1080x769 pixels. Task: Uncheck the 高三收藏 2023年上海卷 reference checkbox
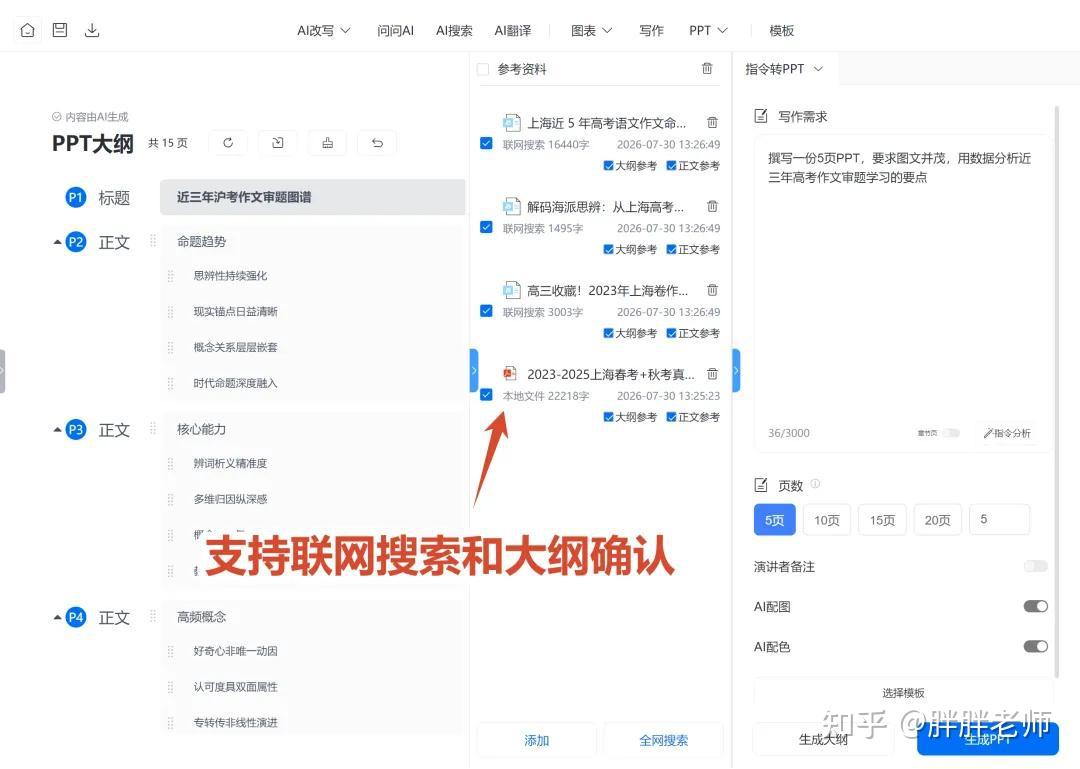486,311
